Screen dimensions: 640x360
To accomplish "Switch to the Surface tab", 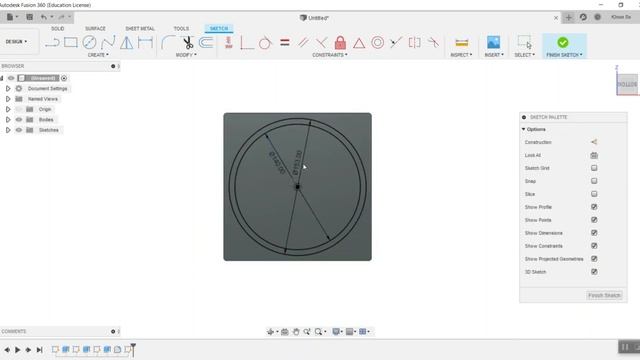I will 95,29.
